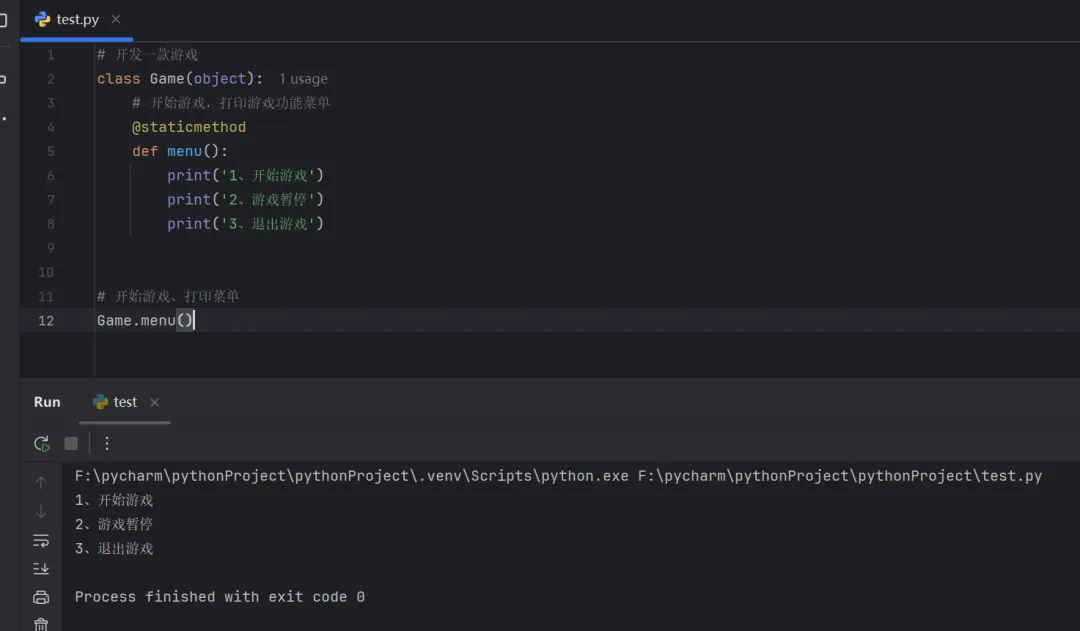Click the scroll up arrow in Run panel
Image resolution: width=1080 pixels, height=631 pixels.
pos(41,483)
